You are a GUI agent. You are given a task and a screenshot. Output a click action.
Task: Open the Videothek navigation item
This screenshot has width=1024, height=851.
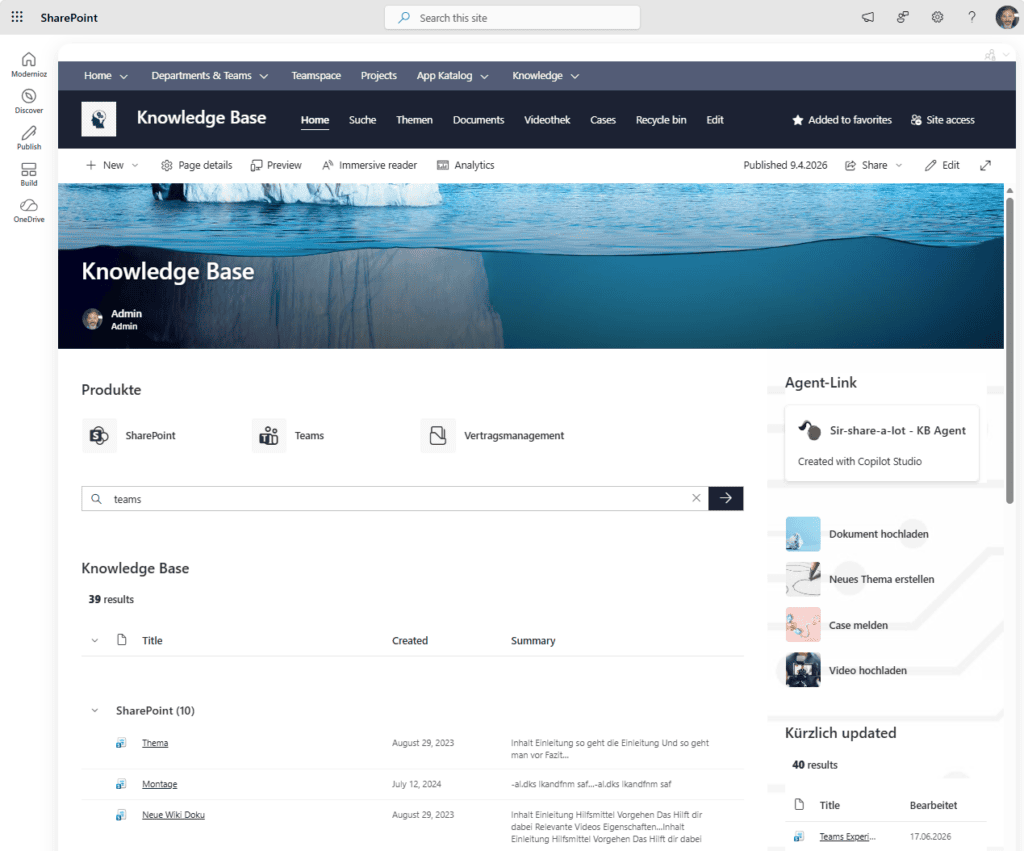point(547,120)
